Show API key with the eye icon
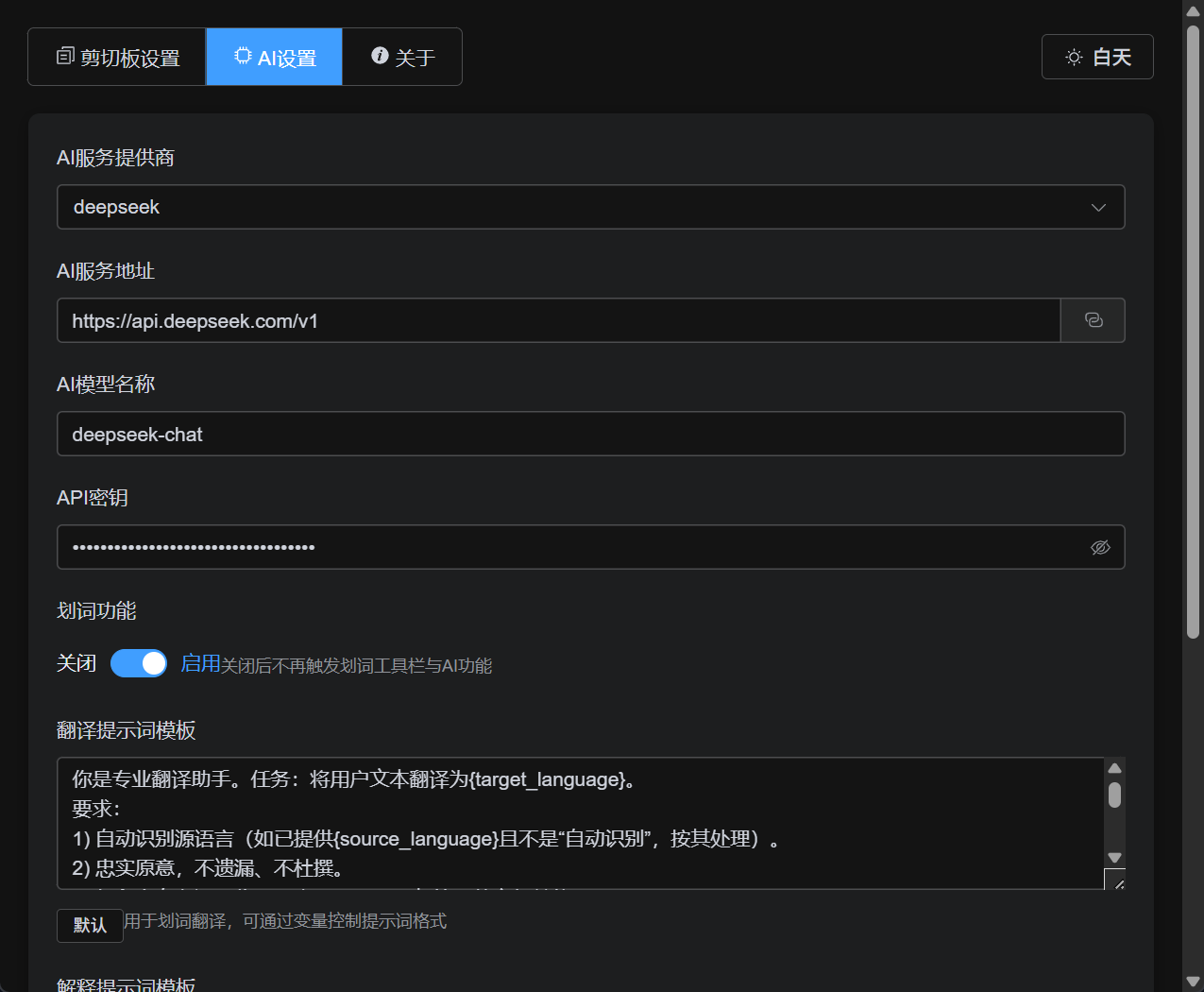The image size is (1204, 992). pyautogui.click(x=1100, y=548)
